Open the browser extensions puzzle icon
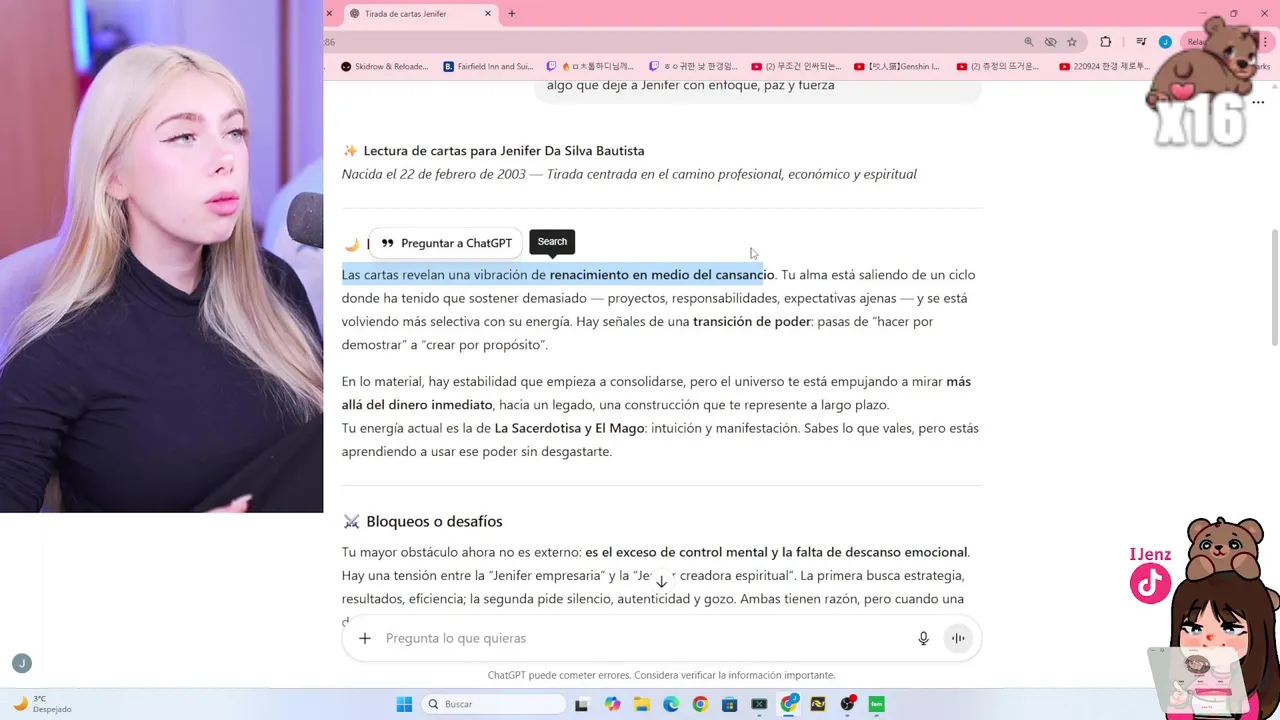 point(1105,42)
